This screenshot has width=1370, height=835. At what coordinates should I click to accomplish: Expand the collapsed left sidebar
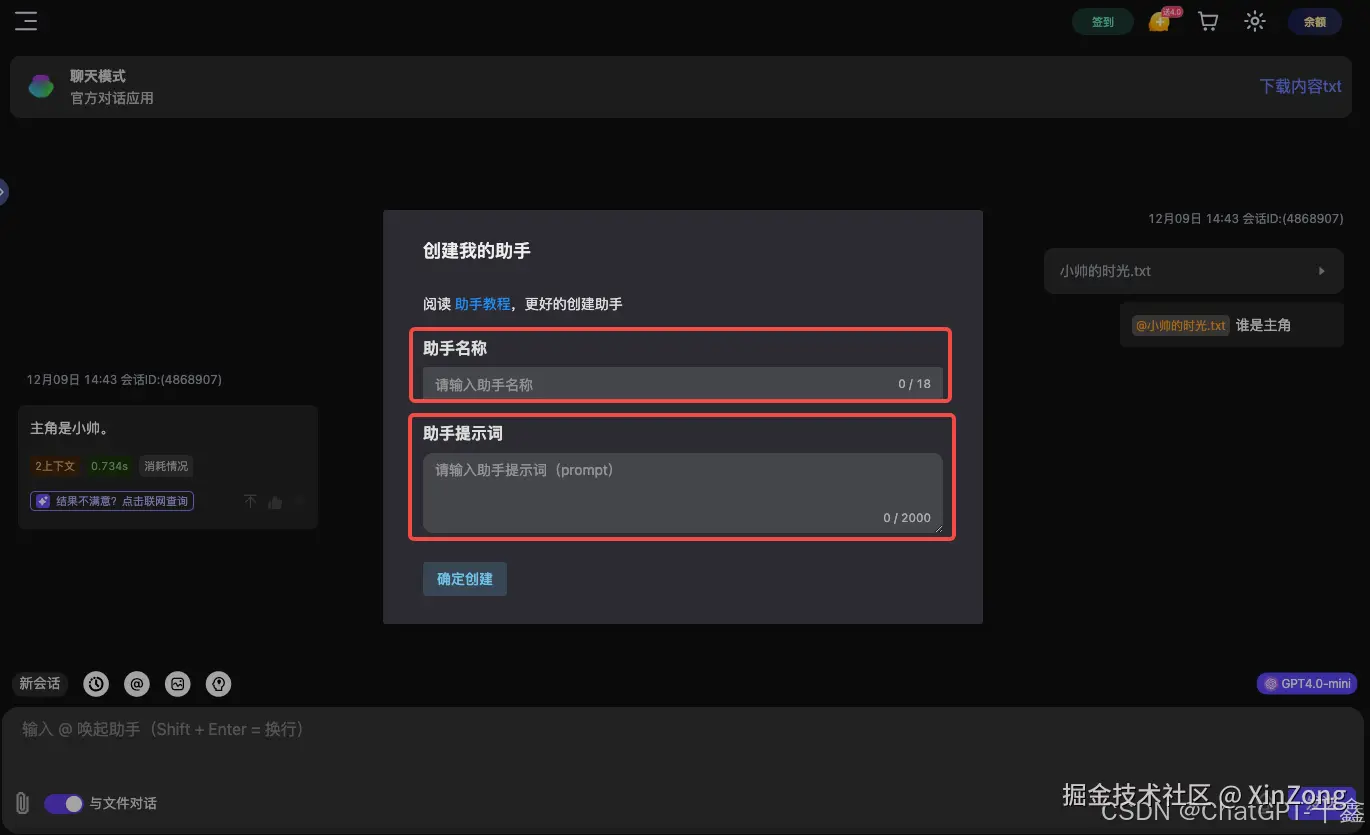coord(3,191)
